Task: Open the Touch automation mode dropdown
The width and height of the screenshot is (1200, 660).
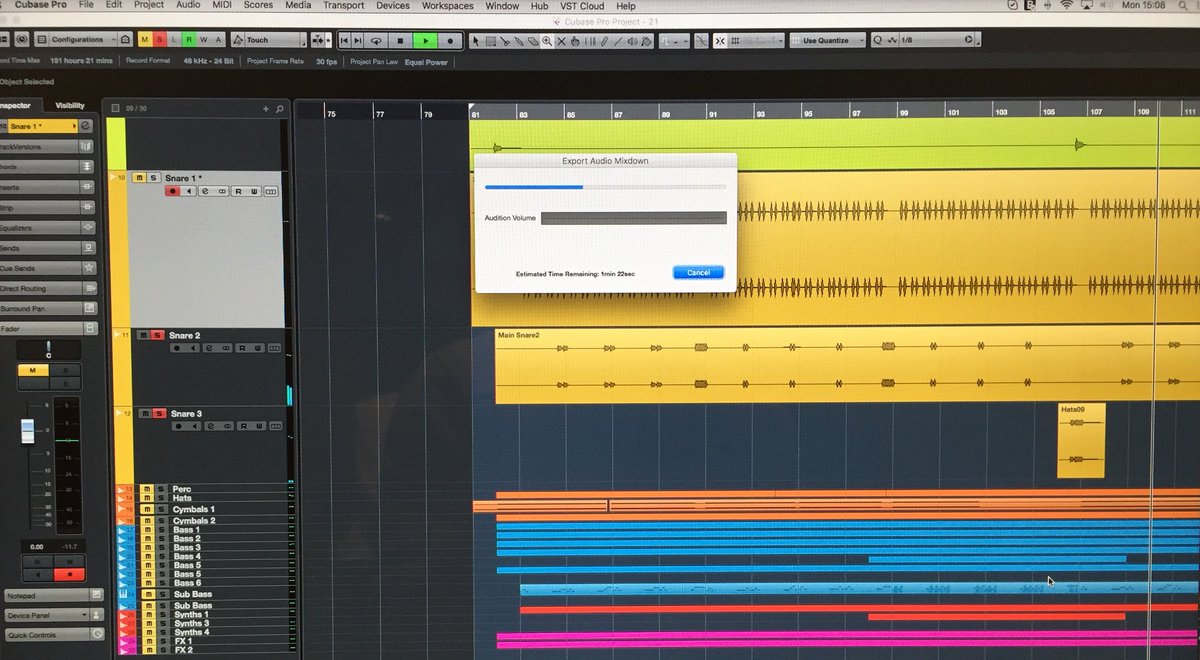Action: pos(268,40)
